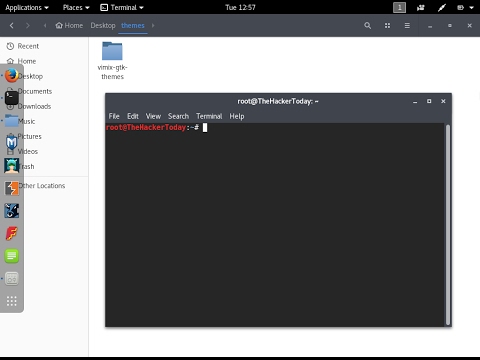Open the terminal Help menu
The height and width of the screenshot is (360, 480).
pyautogui.click(x=237, y=116)
